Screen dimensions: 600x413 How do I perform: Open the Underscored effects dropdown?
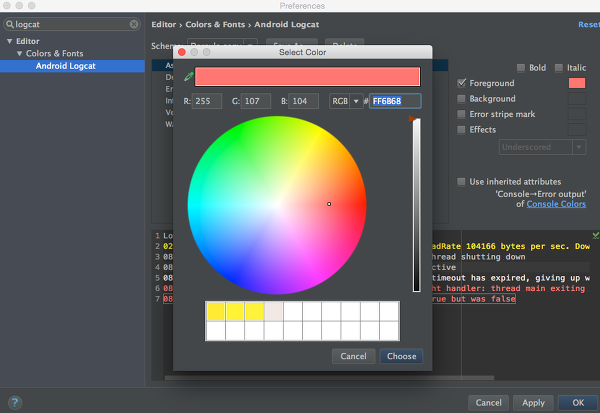(543, 147)
